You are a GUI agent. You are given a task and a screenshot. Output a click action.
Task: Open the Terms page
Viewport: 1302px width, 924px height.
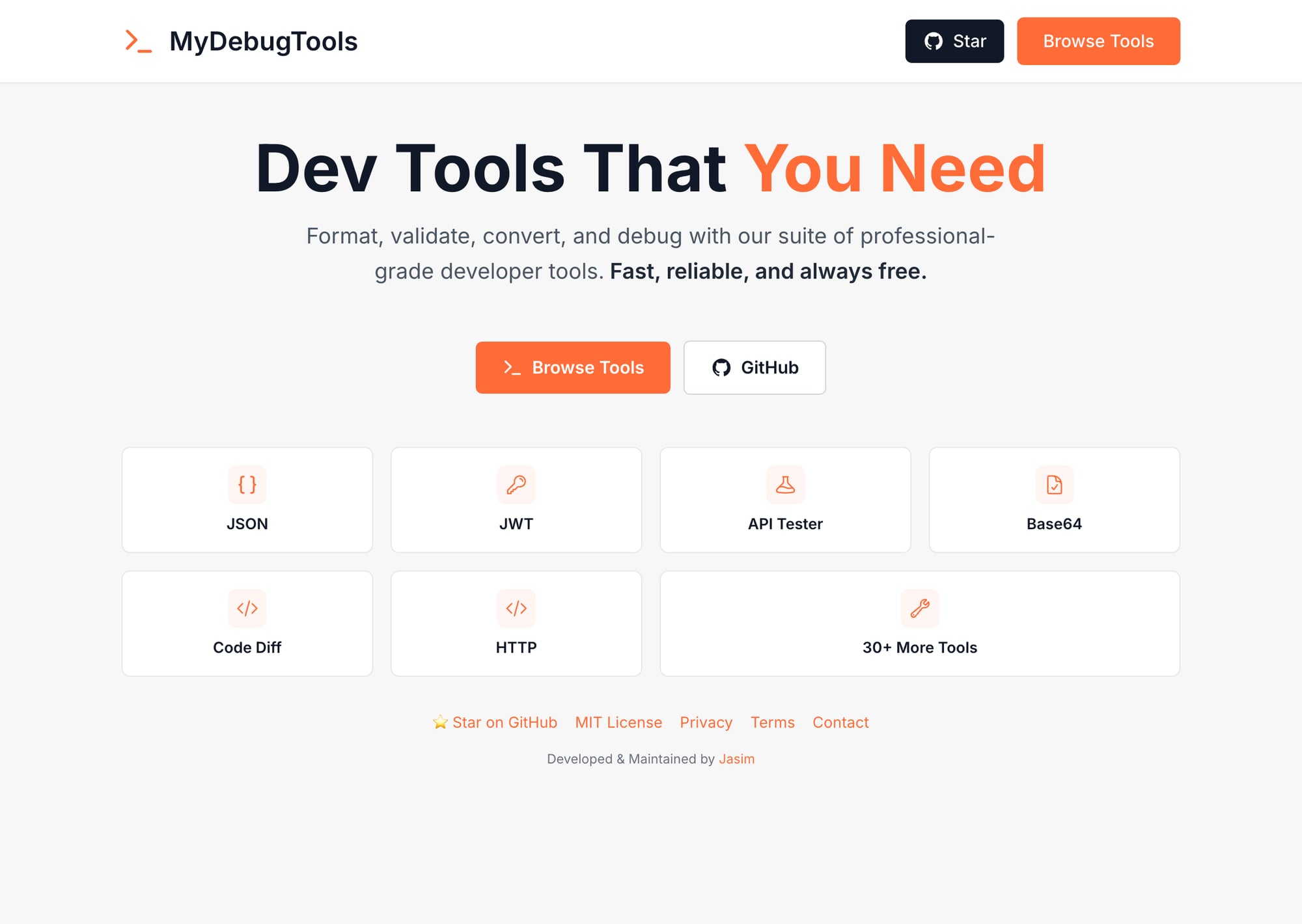[x=772, y=722]
